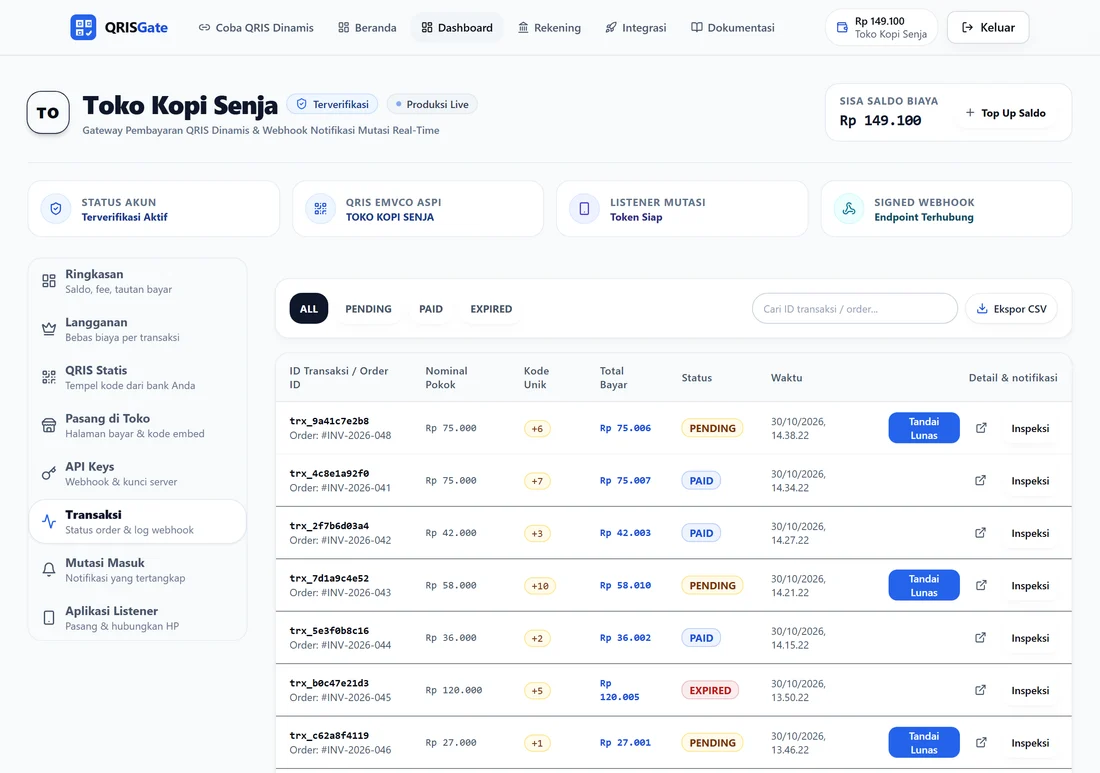Click the storefront icon next to Pasang di Toko
The width and height of the screenshot is (1100, 773).
[x=48, y=425]
